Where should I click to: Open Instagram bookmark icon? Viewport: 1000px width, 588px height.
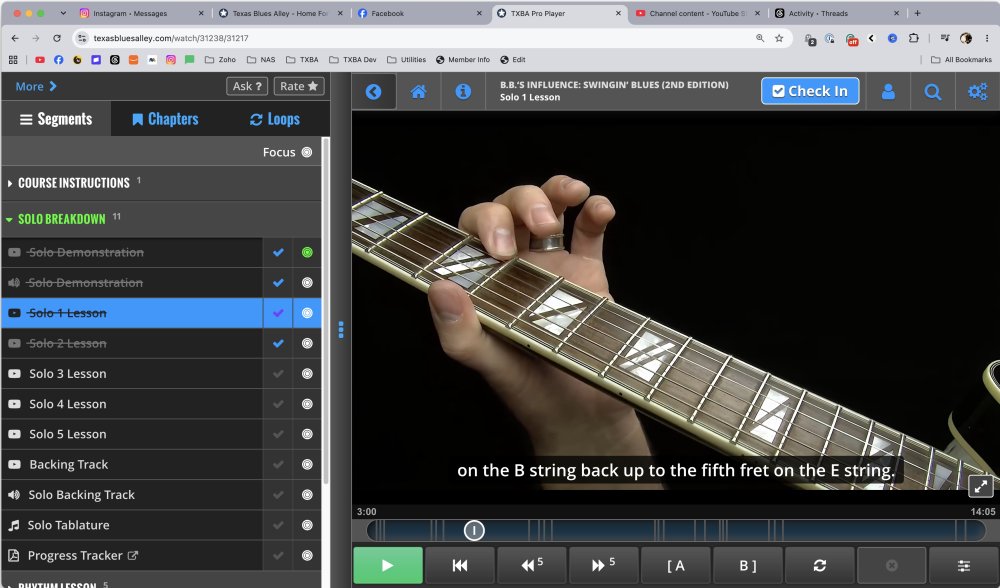click(170, 60)
